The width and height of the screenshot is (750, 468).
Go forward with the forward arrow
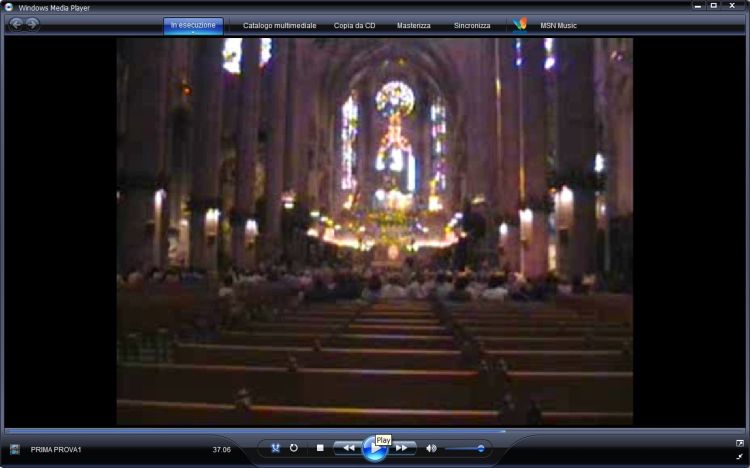click(x=32, y=23)
